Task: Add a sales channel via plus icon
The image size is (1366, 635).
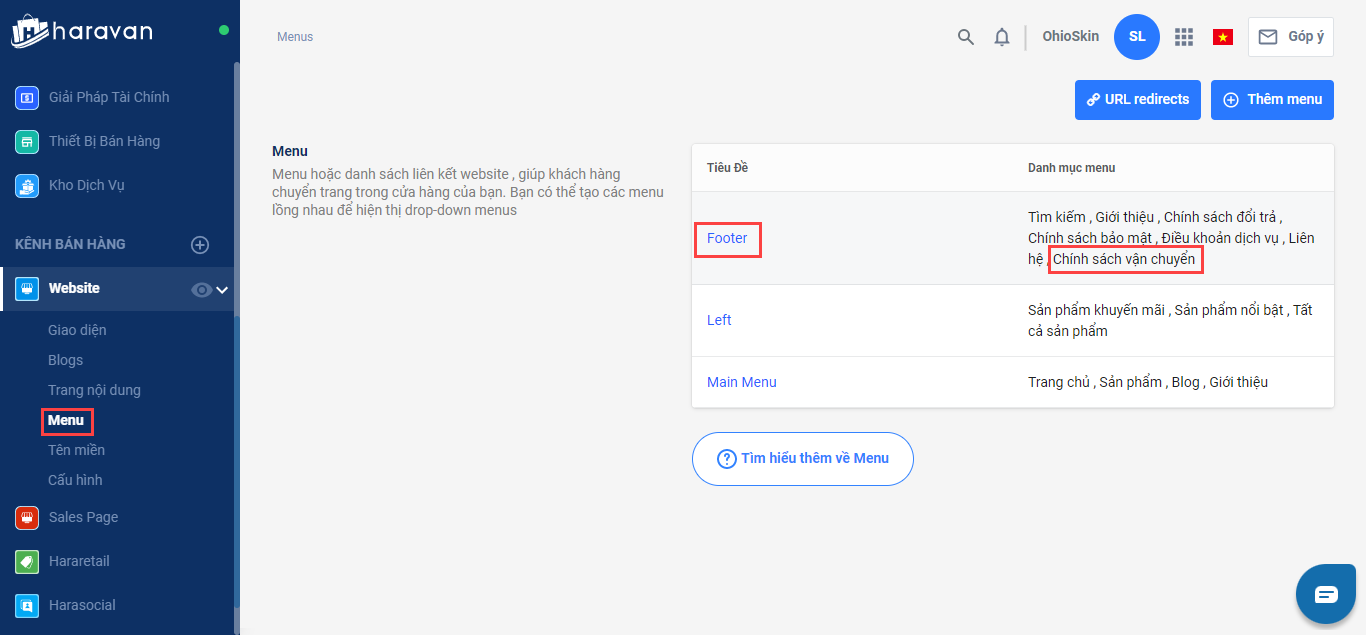Action: click(x=200, y=244)
